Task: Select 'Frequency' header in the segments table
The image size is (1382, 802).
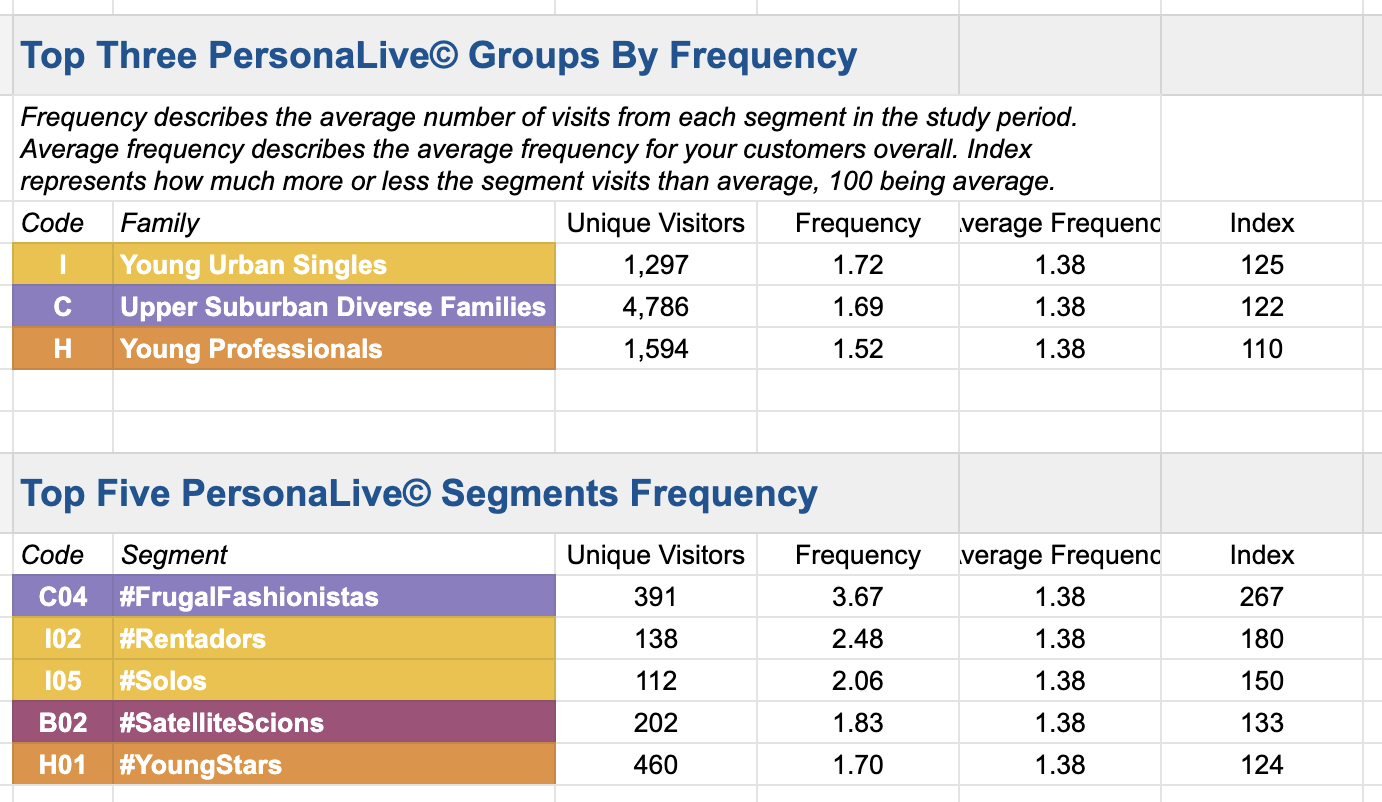Action: [858, 555]
